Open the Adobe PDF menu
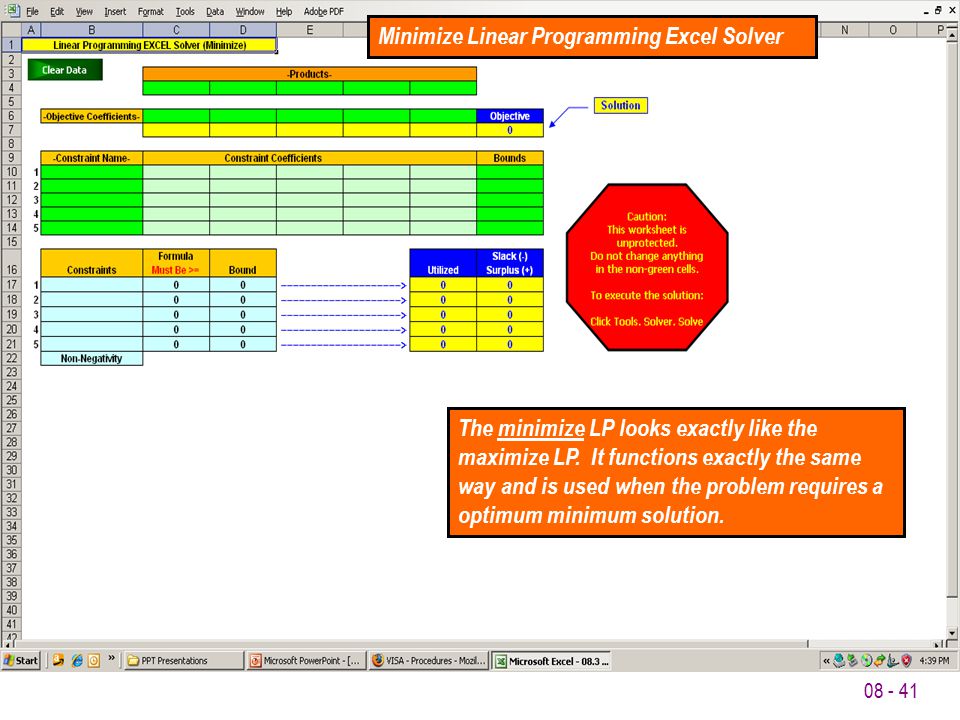This screenshot has height=720, width=960. pyautogui.click(x=324, y=11)
